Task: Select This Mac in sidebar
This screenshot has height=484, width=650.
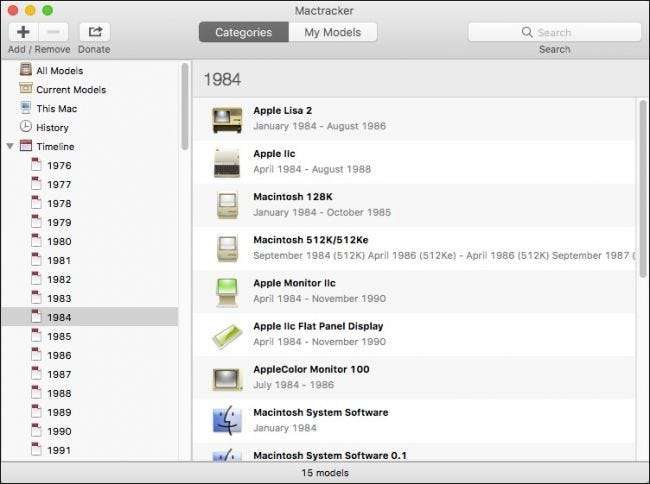Action: 56,108
